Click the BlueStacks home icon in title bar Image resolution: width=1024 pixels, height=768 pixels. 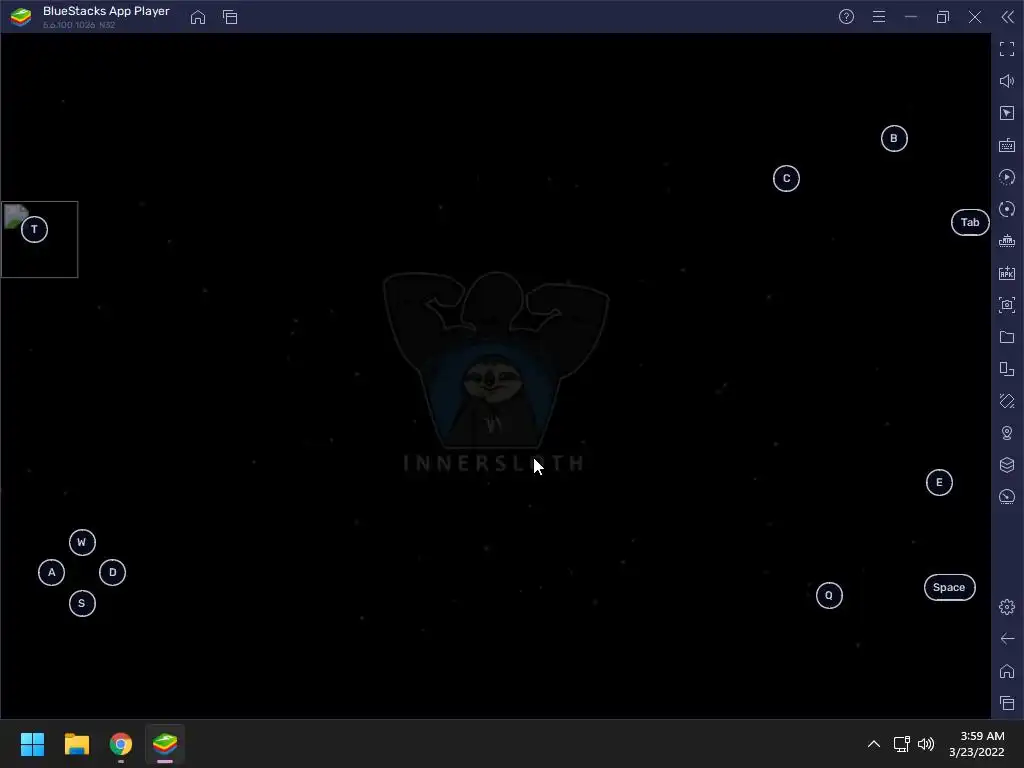tap(198, 17)
